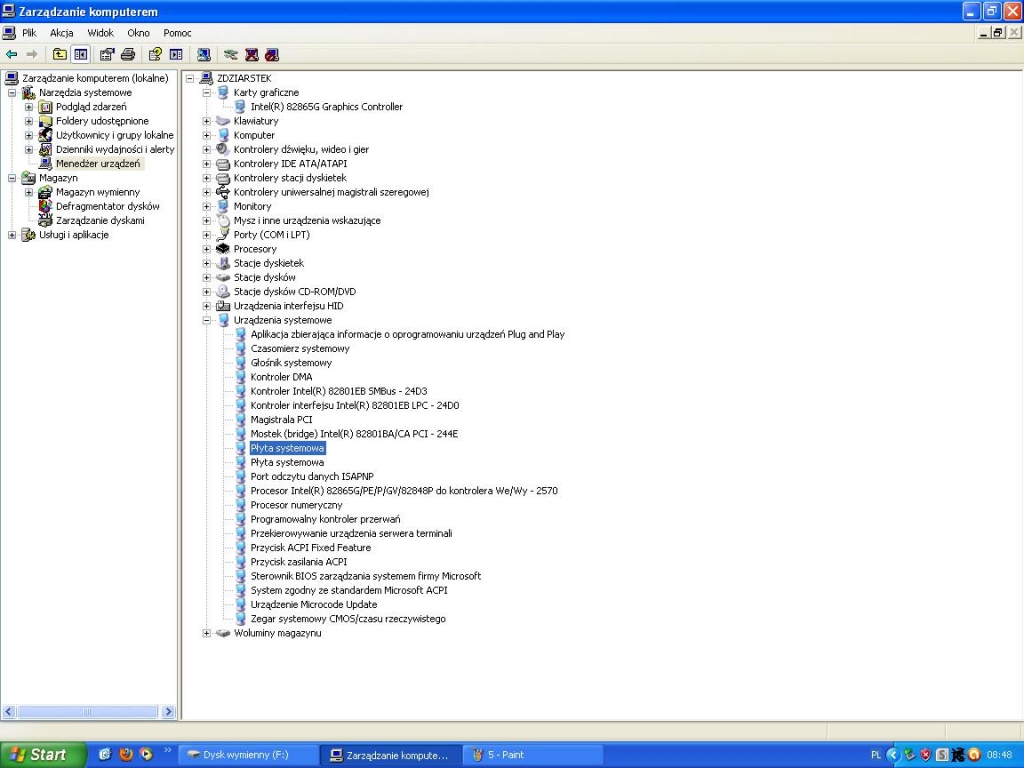Select Kontroler Intel(R) 82801EB SMBus - 24D3

pos(339,391)
